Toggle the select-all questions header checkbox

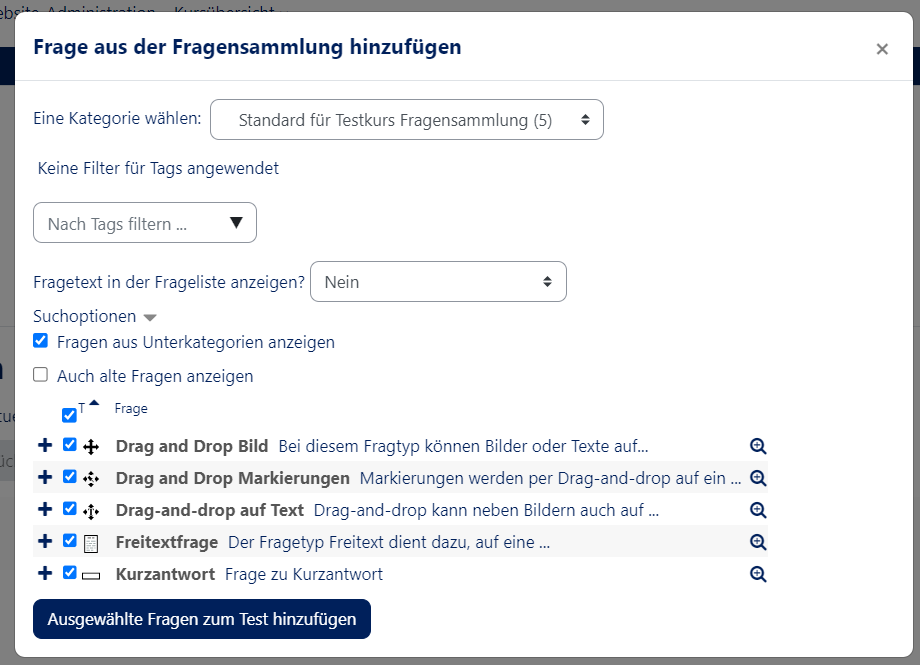pyautogui.click(x=69, y=415)
